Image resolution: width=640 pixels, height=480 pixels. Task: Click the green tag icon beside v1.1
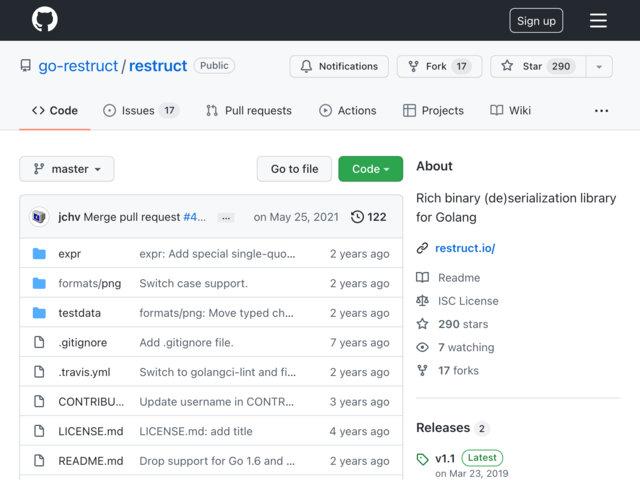[x=422, y=459]
